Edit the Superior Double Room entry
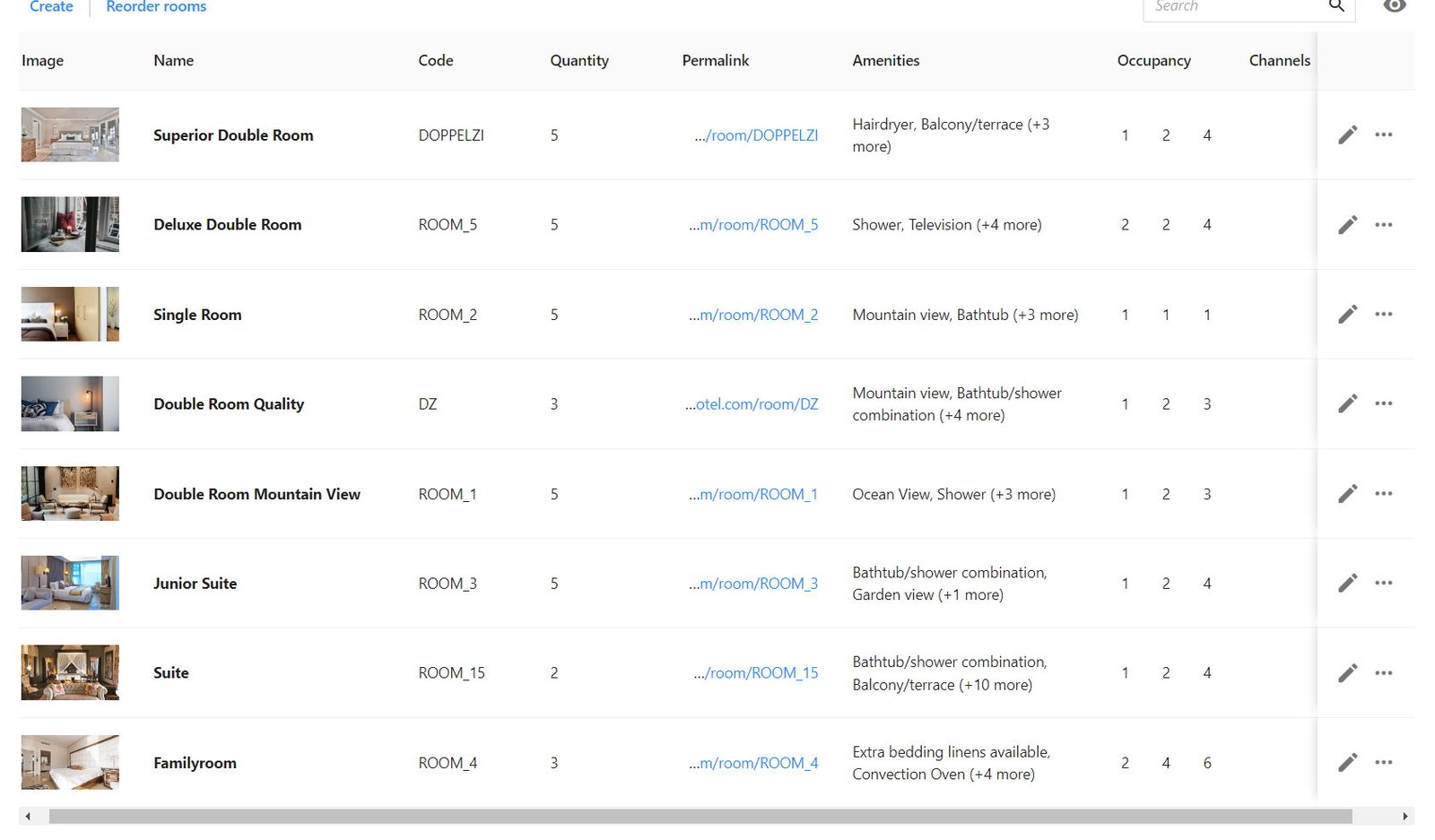The image size is (1435, 840). pyautogui.click(x=1347, y=134)
